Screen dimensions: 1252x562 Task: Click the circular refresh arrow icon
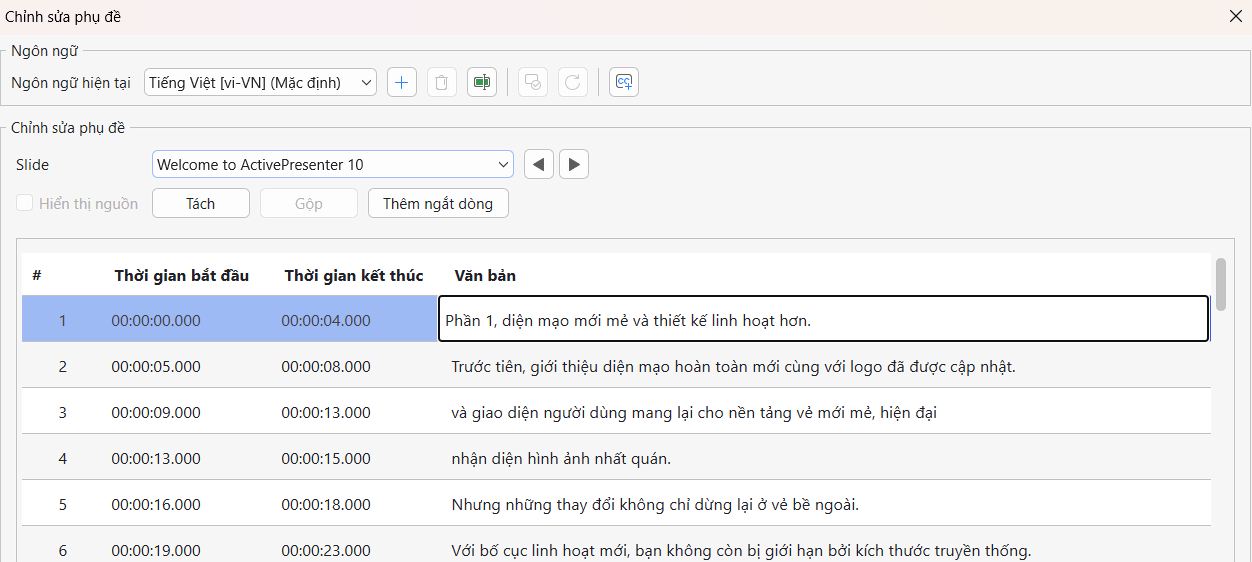[573, 82]
